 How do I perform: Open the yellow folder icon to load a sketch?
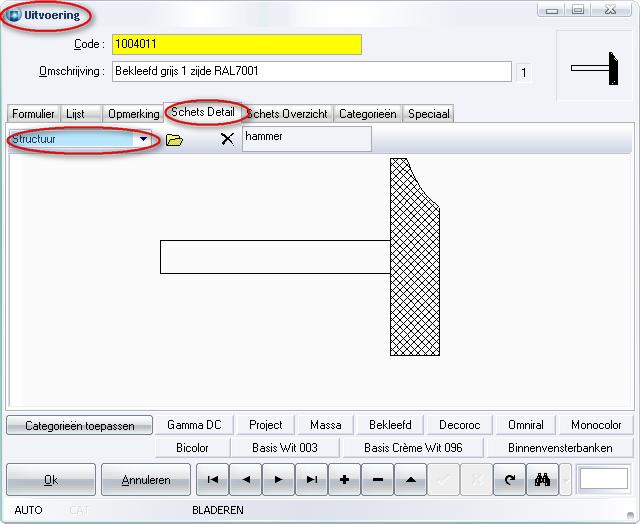174,140
